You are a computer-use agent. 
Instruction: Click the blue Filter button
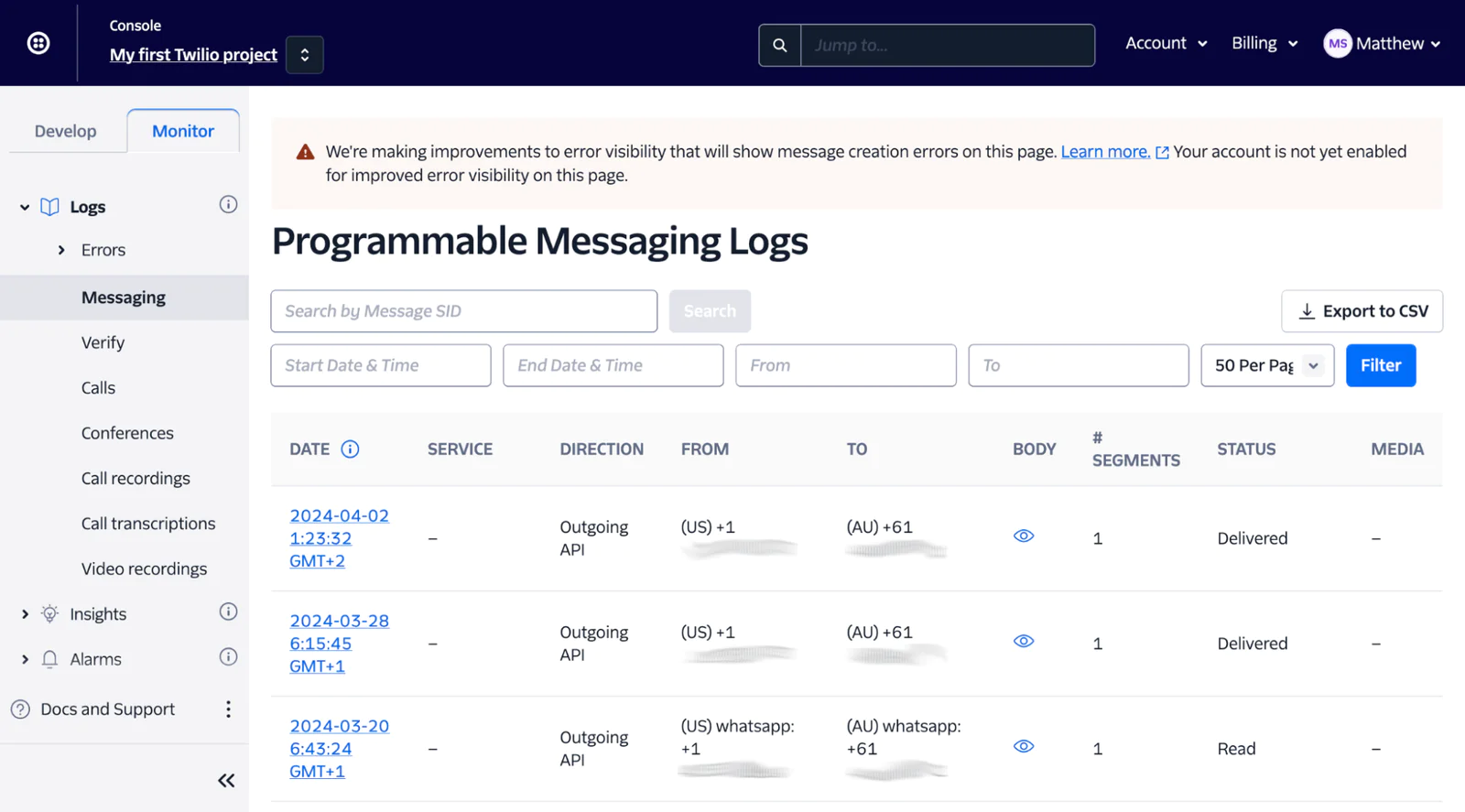(1381, 365)
